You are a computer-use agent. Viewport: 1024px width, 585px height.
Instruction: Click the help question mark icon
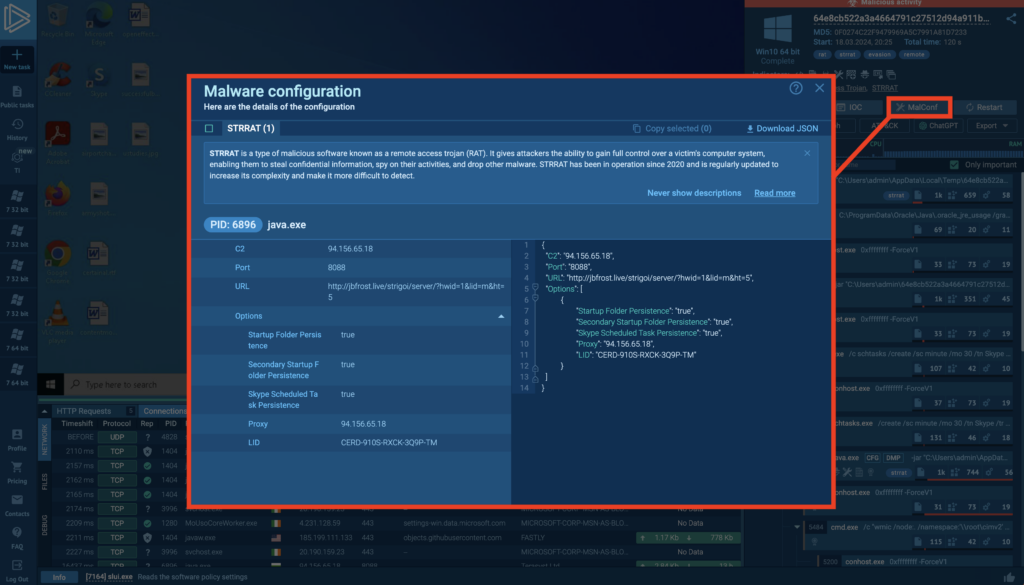pyautogui.click(x=796, y=88)
